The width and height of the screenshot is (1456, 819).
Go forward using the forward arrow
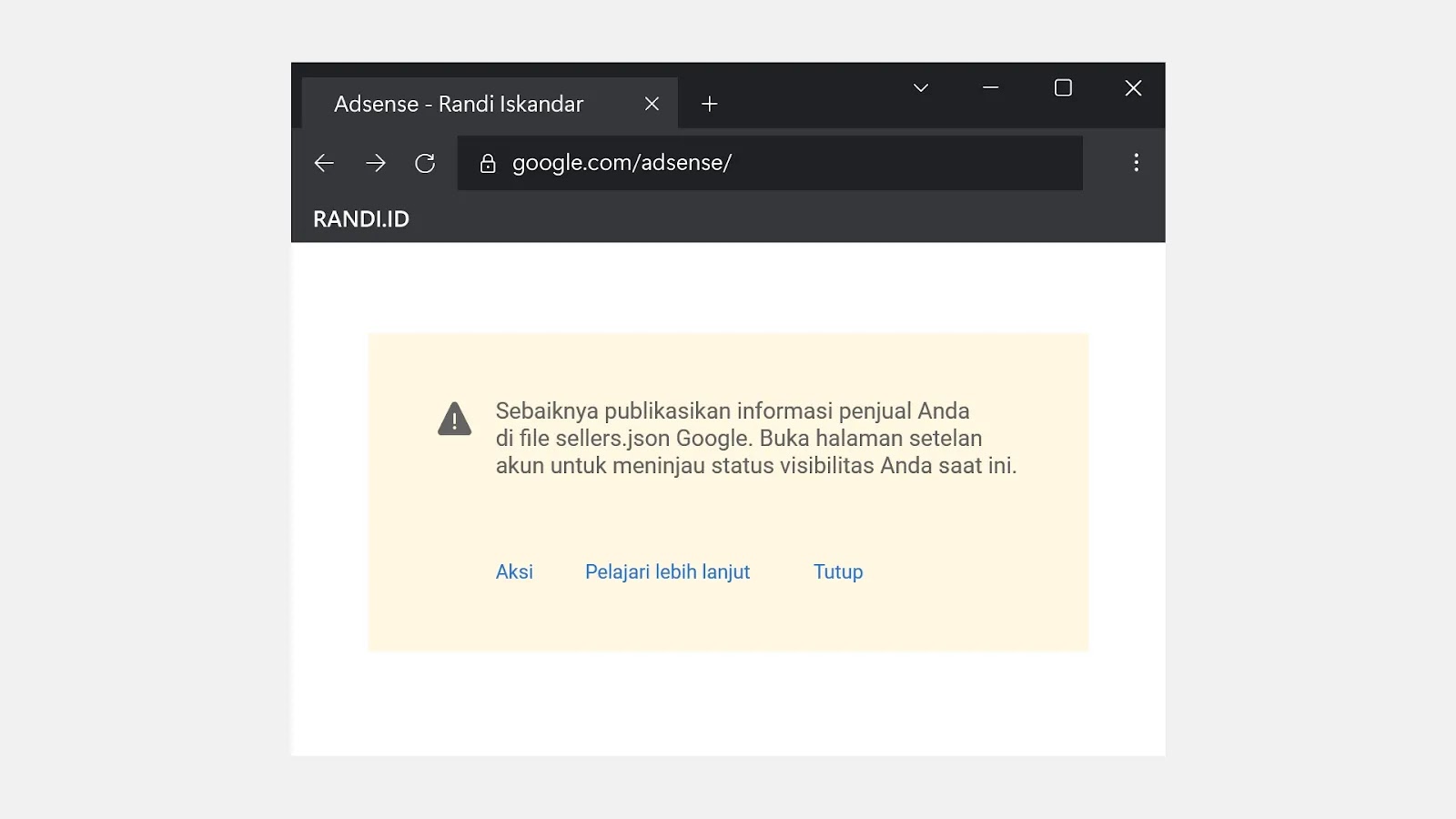pos(375,163)
